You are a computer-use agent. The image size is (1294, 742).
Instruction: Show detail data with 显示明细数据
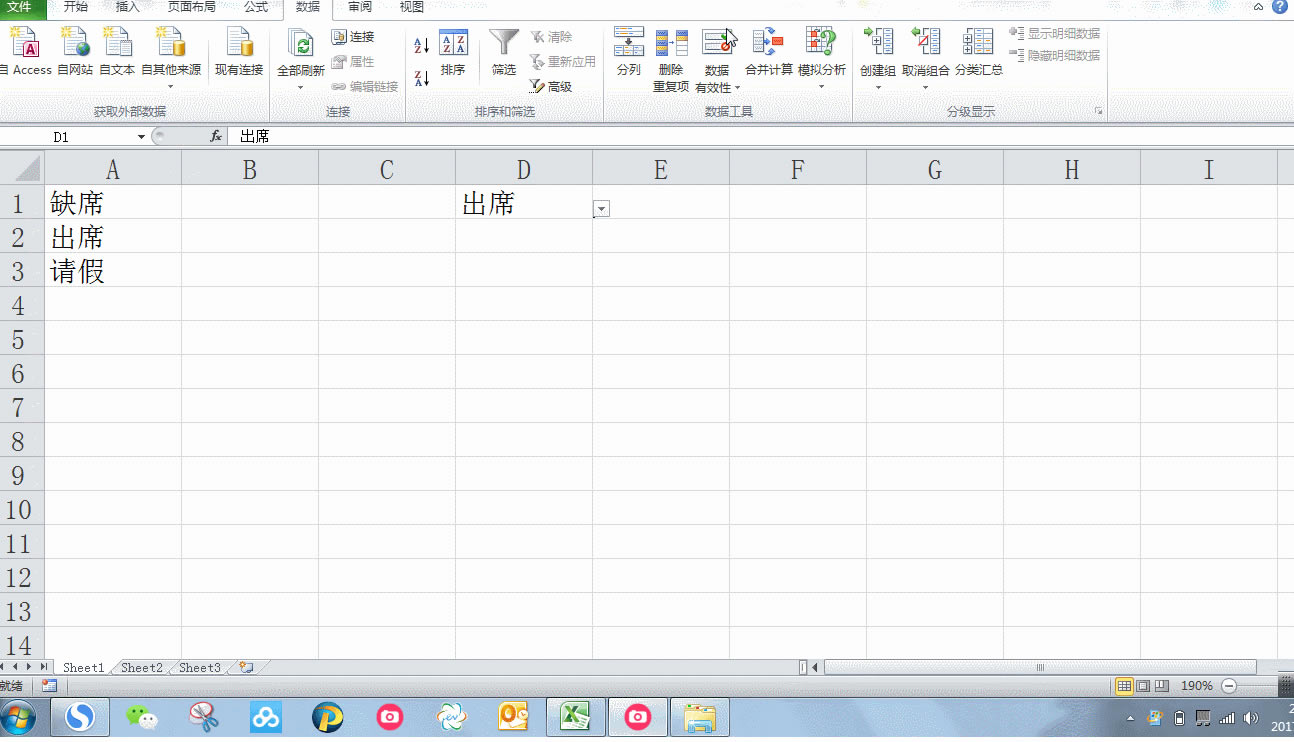1055,33
